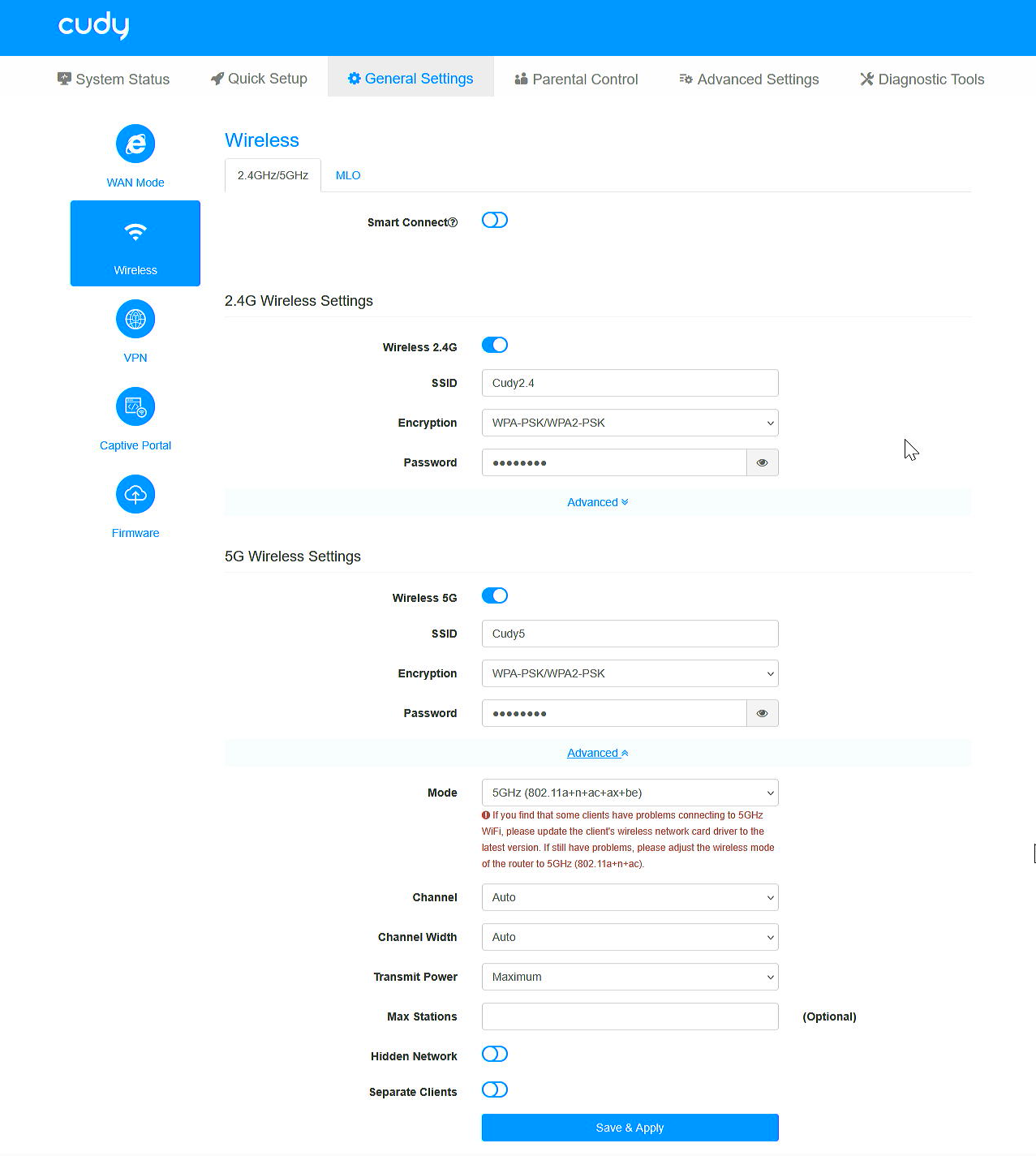Click the Advanced Settings sliders icon
The width and height of the screenshot is (1036, 1156).
[686, 79]
